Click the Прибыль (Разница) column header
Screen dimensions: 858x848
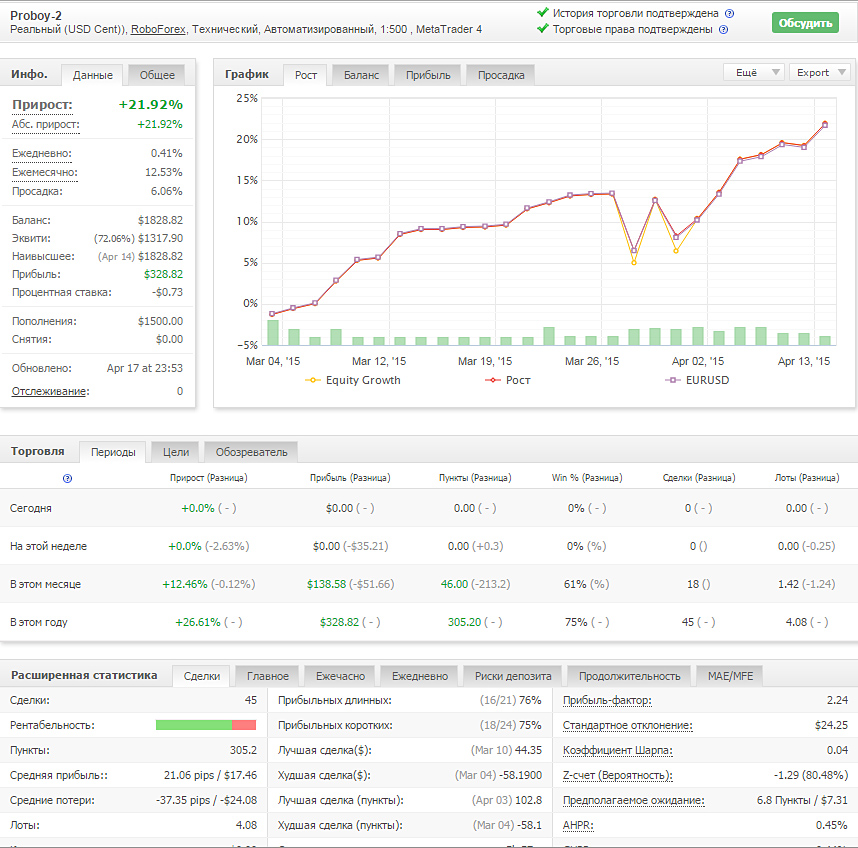coord(350,478)
